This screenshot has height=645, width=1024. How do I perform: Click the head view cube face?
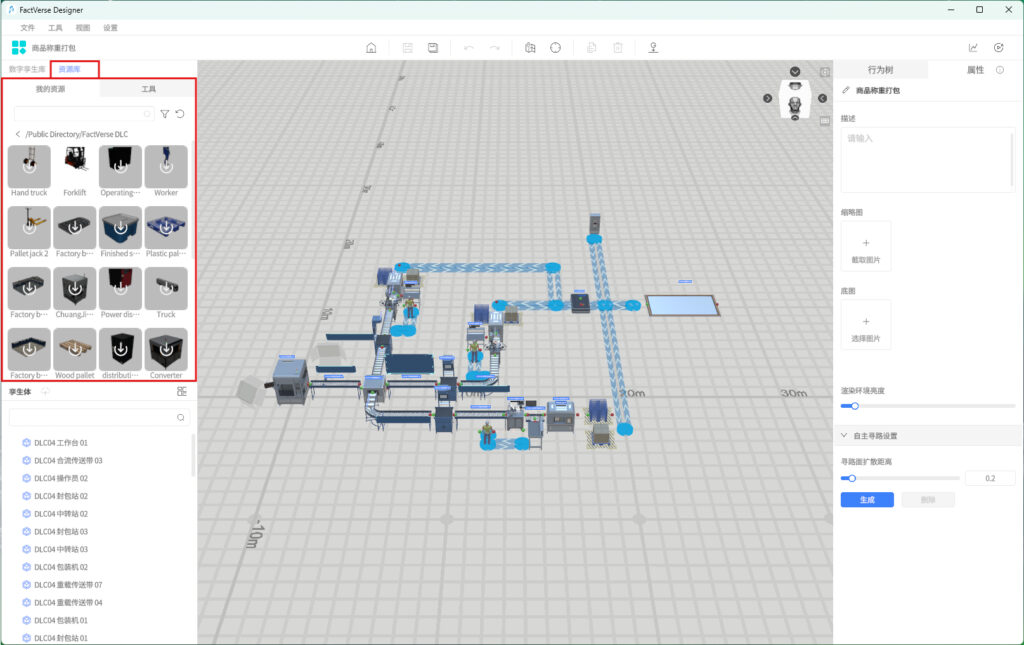coord(795,104)
